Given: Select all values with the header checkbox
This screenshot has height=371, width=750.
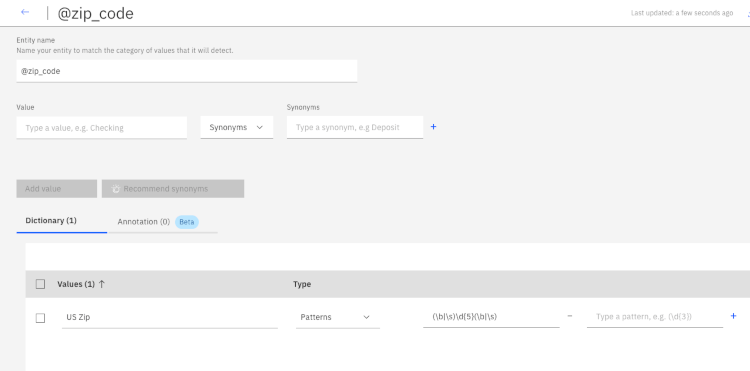Looking at the screenshot, I should [x=40, y=284].
